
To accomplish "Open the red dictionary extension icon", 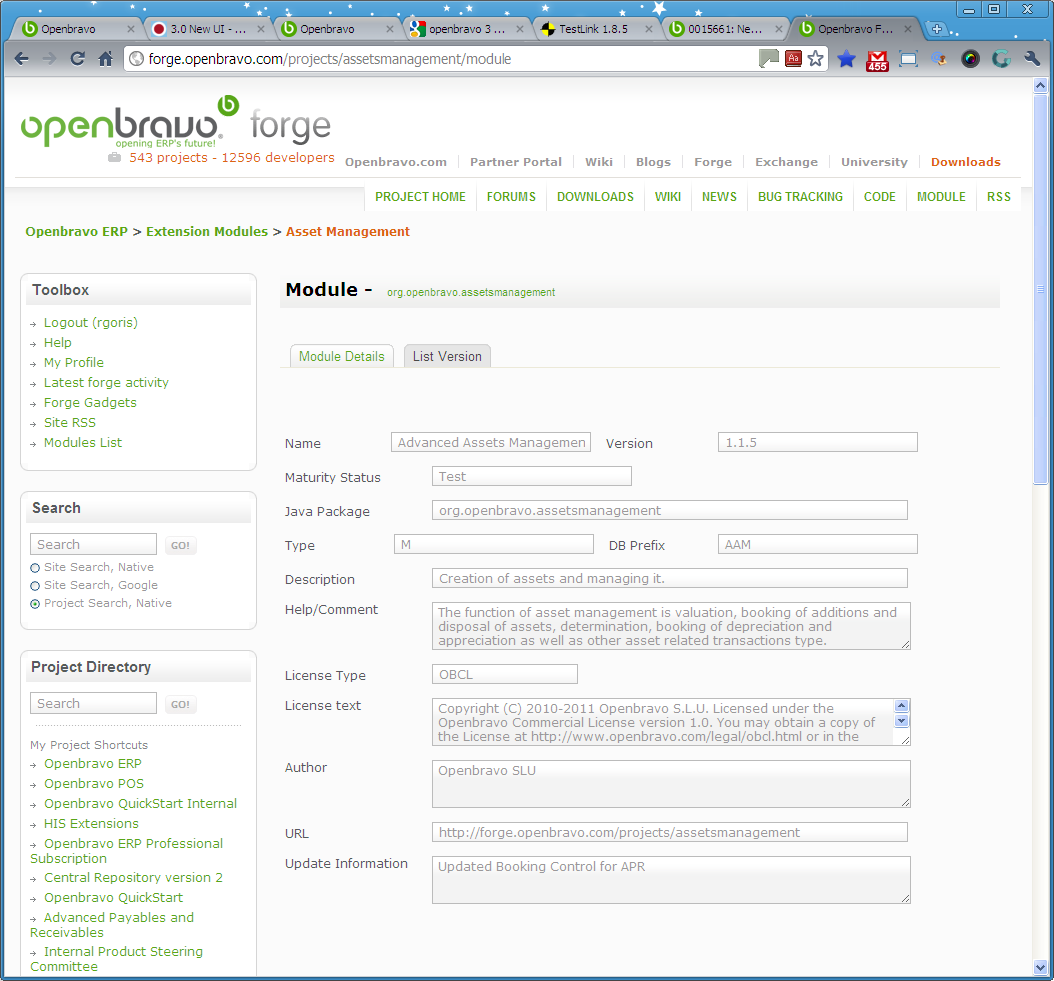I will pyautogui.click(x=793, y=58).
